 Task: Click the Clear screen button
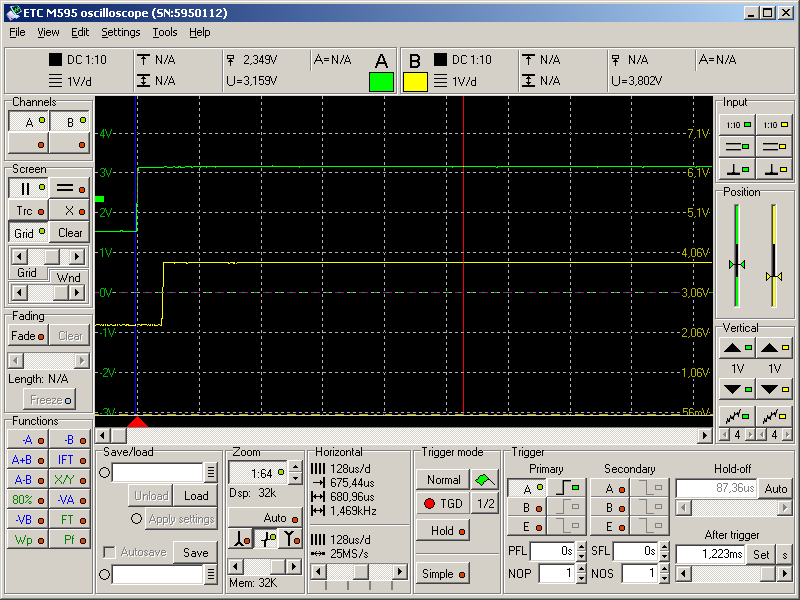[69, 232]
